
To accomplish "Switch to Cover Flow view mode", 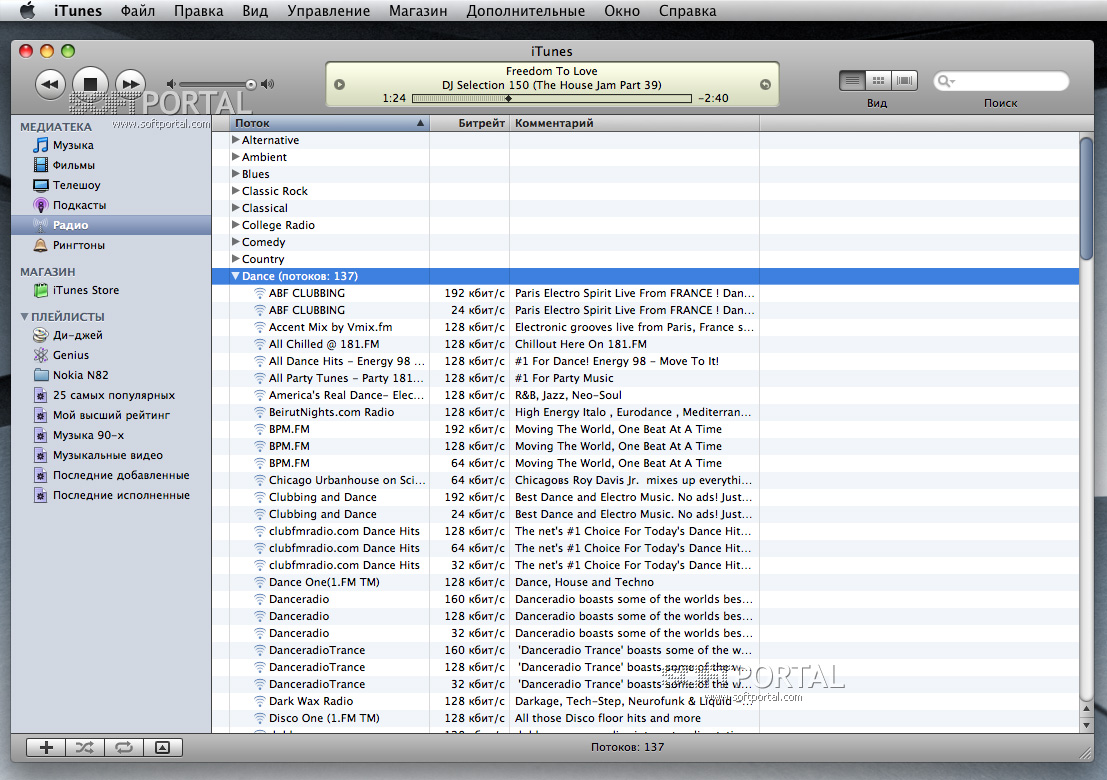I will (904, 80).
